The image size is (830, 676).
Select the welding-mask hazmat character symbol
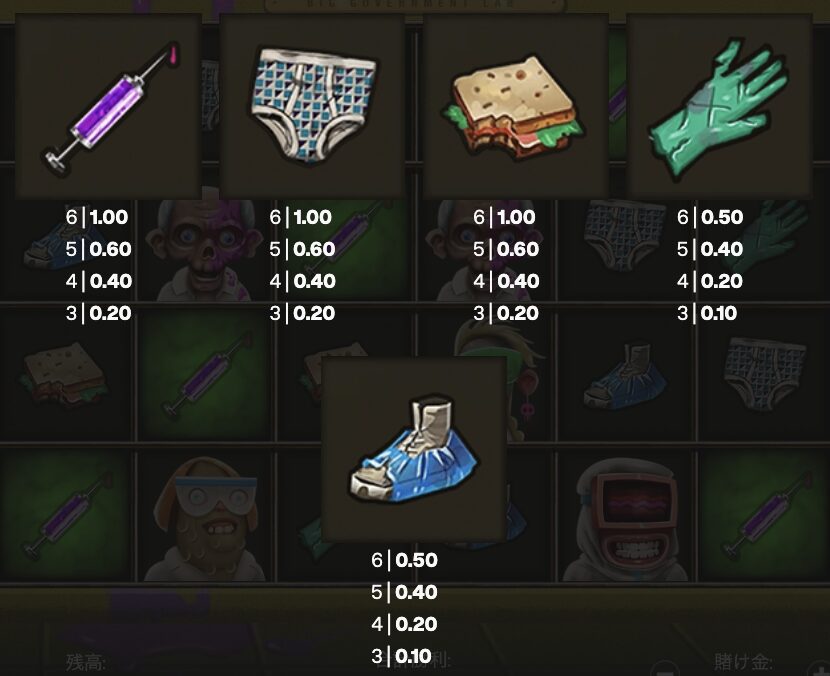coord(626,519)
